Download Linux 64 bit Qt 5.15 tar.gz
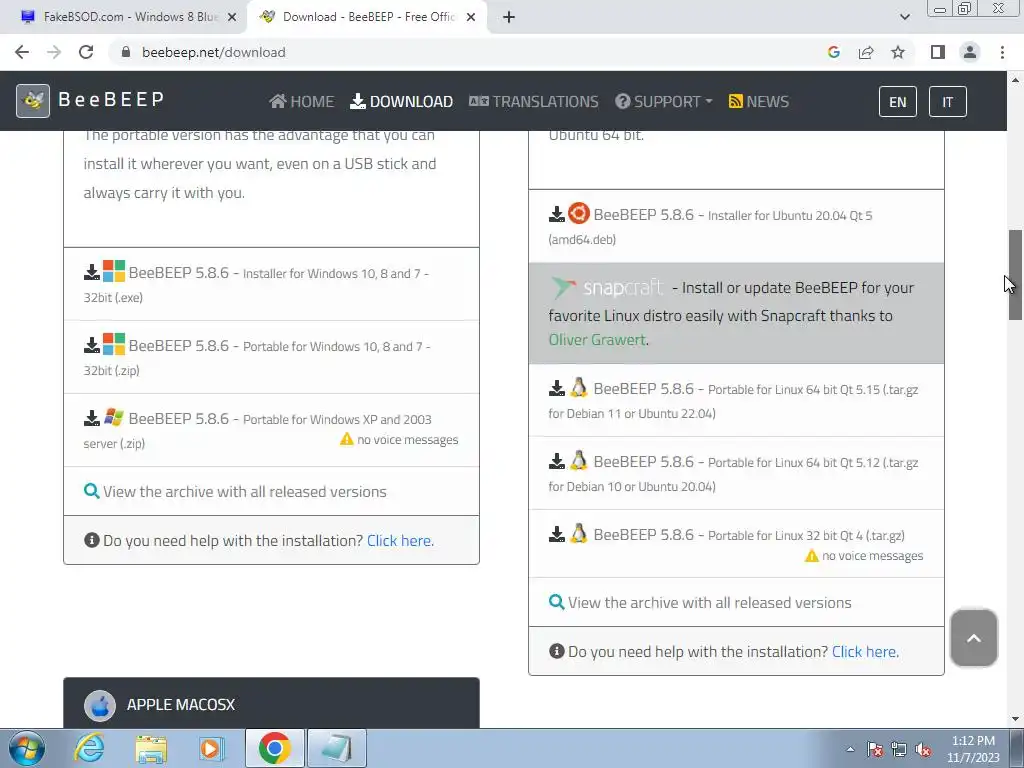This screenshot has width=1024, height=768. coord(736,400)
